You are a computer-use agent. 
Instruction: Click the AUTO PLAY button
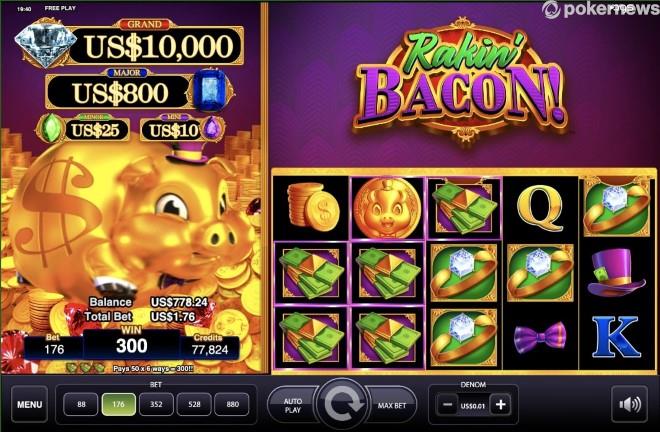293,405
